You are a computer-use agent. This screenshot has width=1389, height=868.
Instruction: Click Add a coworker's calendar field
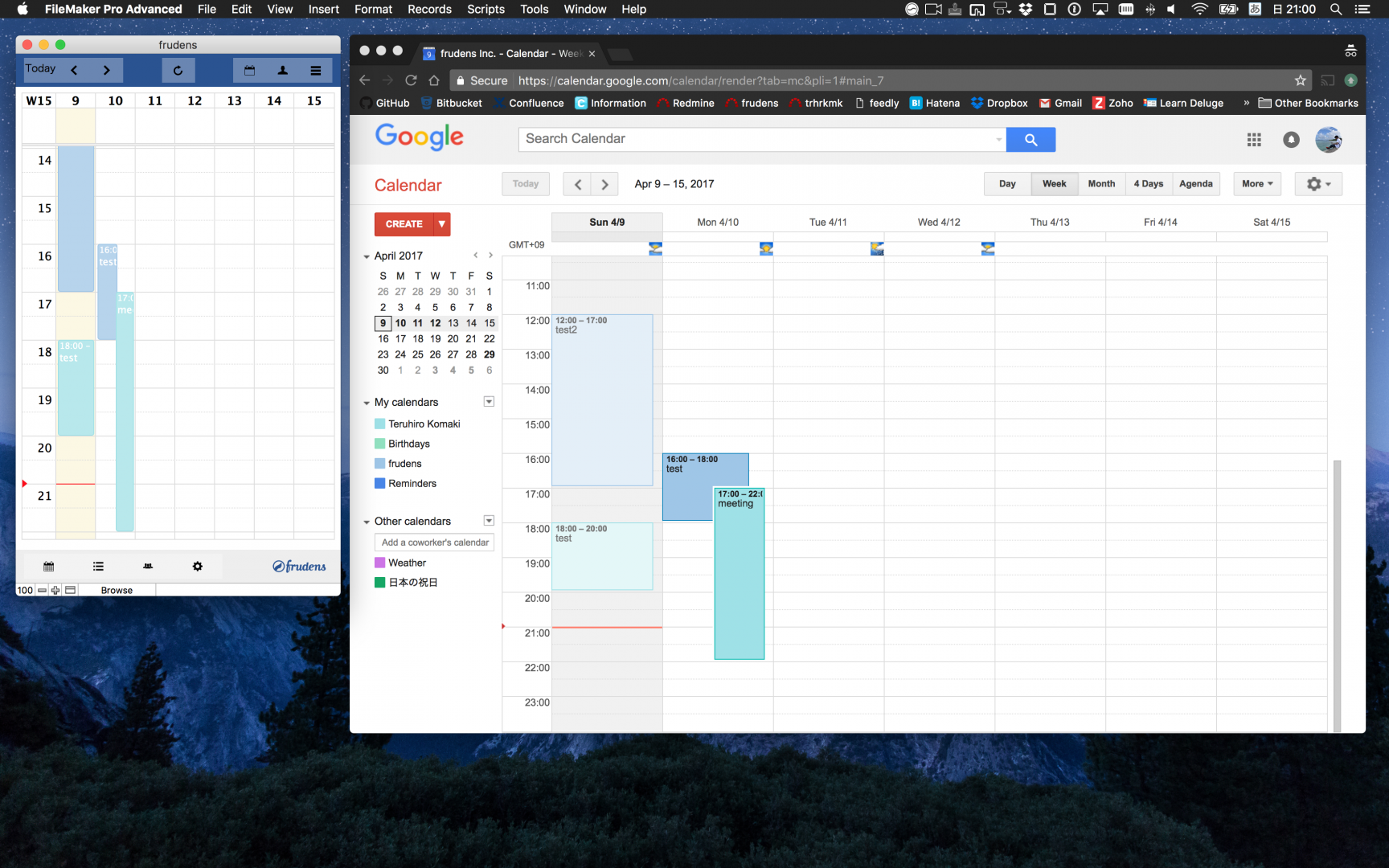pyautogui.click(x=434, y=542)
